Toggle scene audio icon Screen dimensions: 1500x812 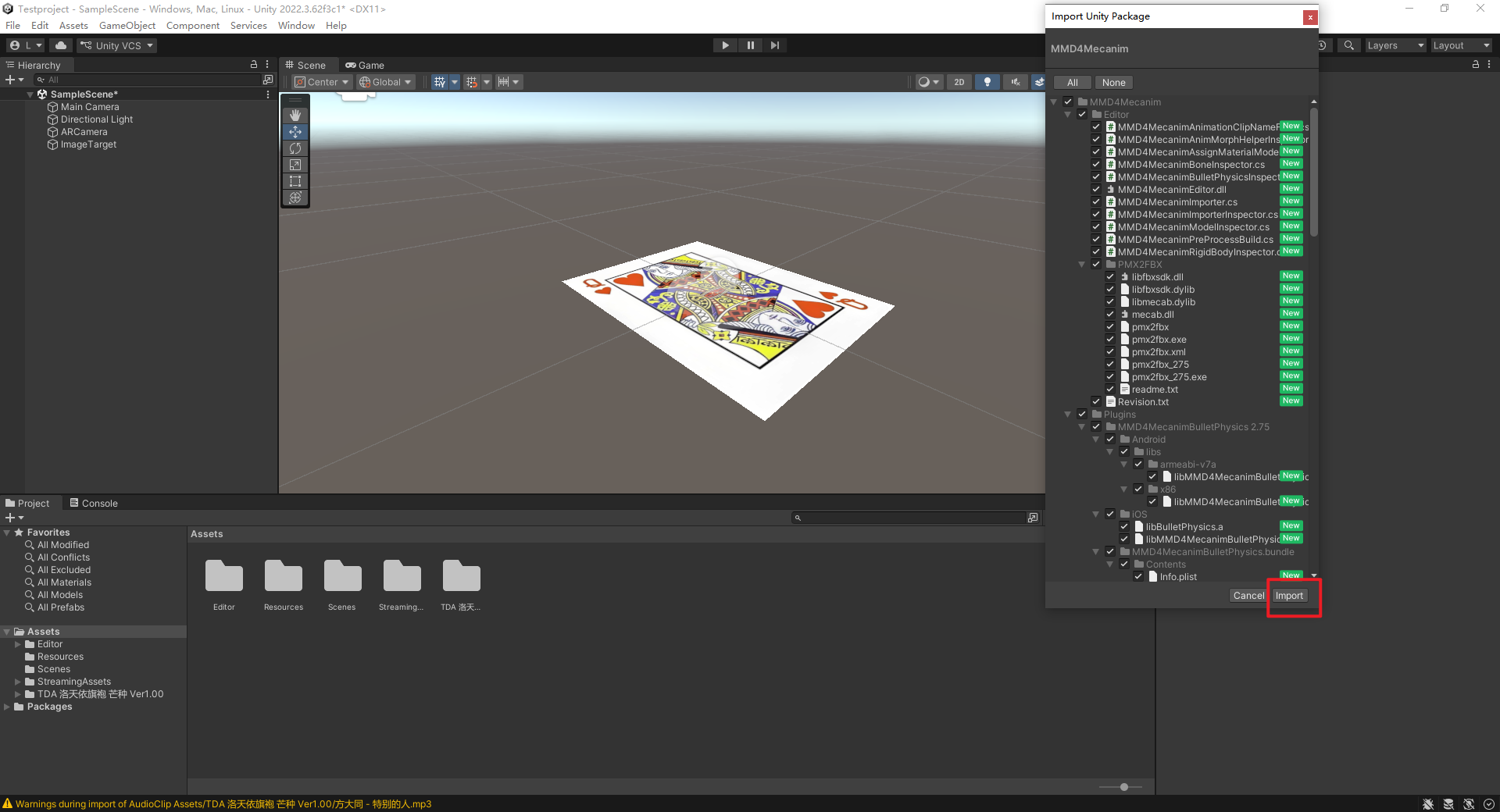1016,82
